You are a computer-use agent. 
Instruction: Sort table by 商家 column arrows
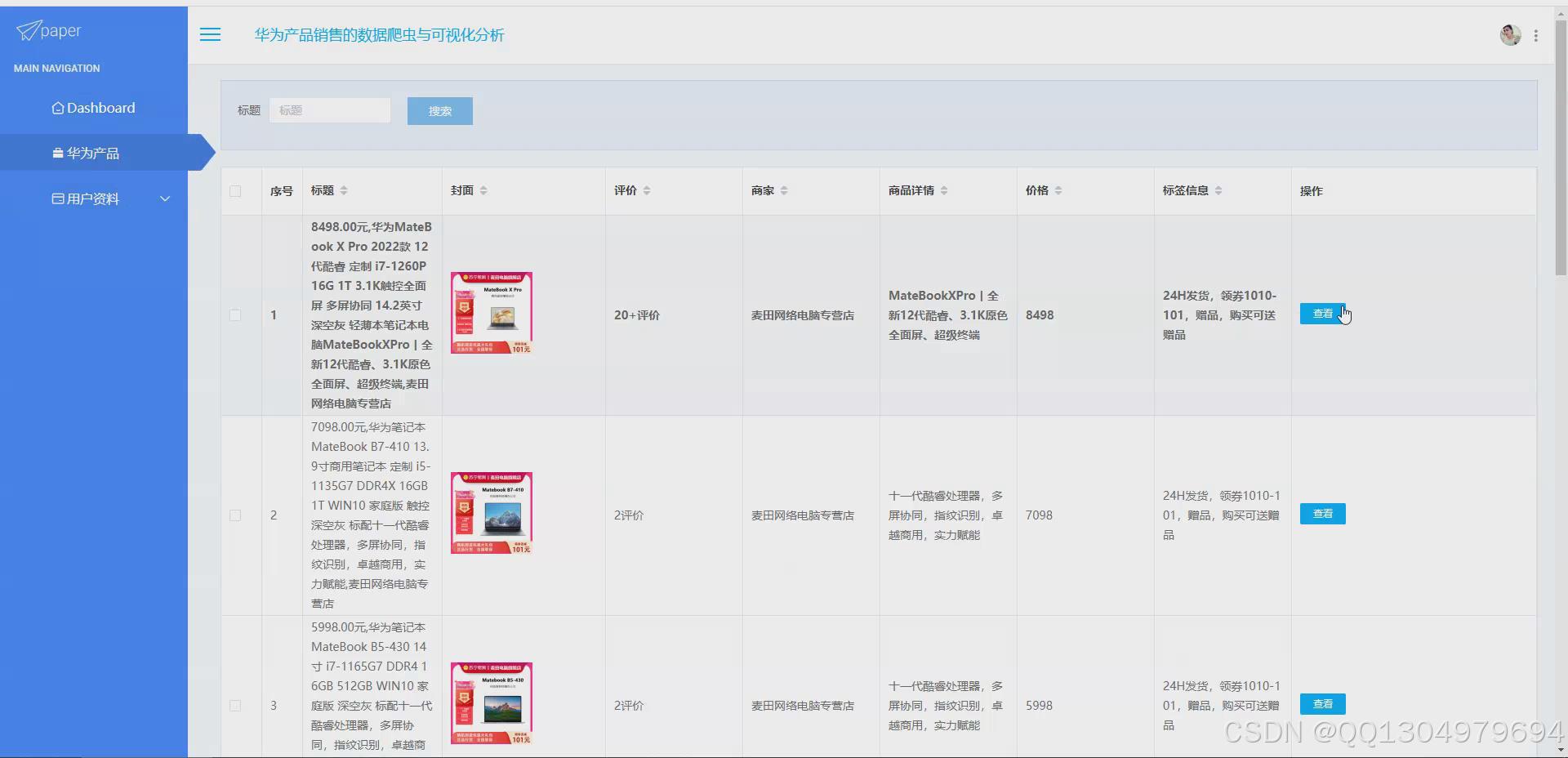click(784, 190)
